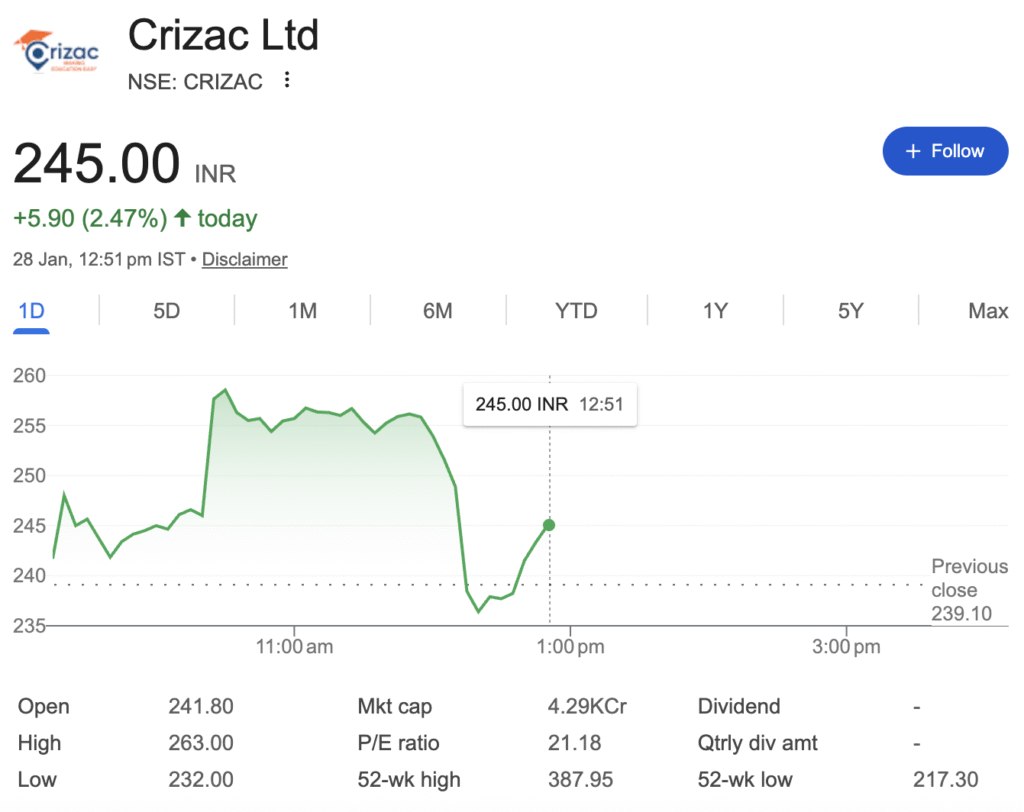1024x812 pixels.
Task: Select the 1D chart range tab
Action: coord(32,311)
